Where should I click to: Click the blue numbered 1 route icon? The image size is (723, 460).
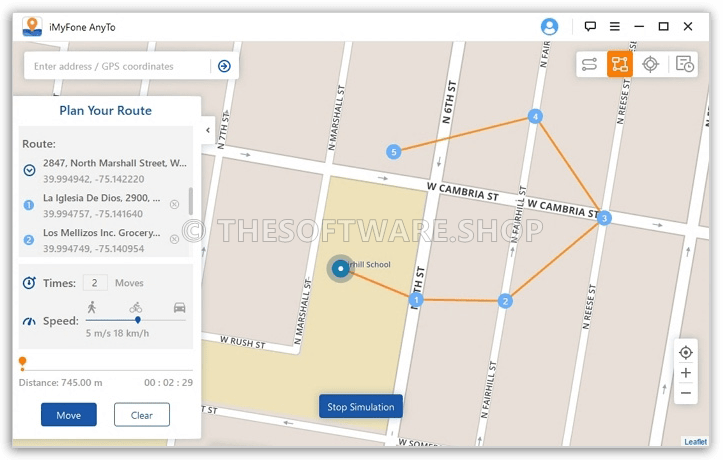29,205
